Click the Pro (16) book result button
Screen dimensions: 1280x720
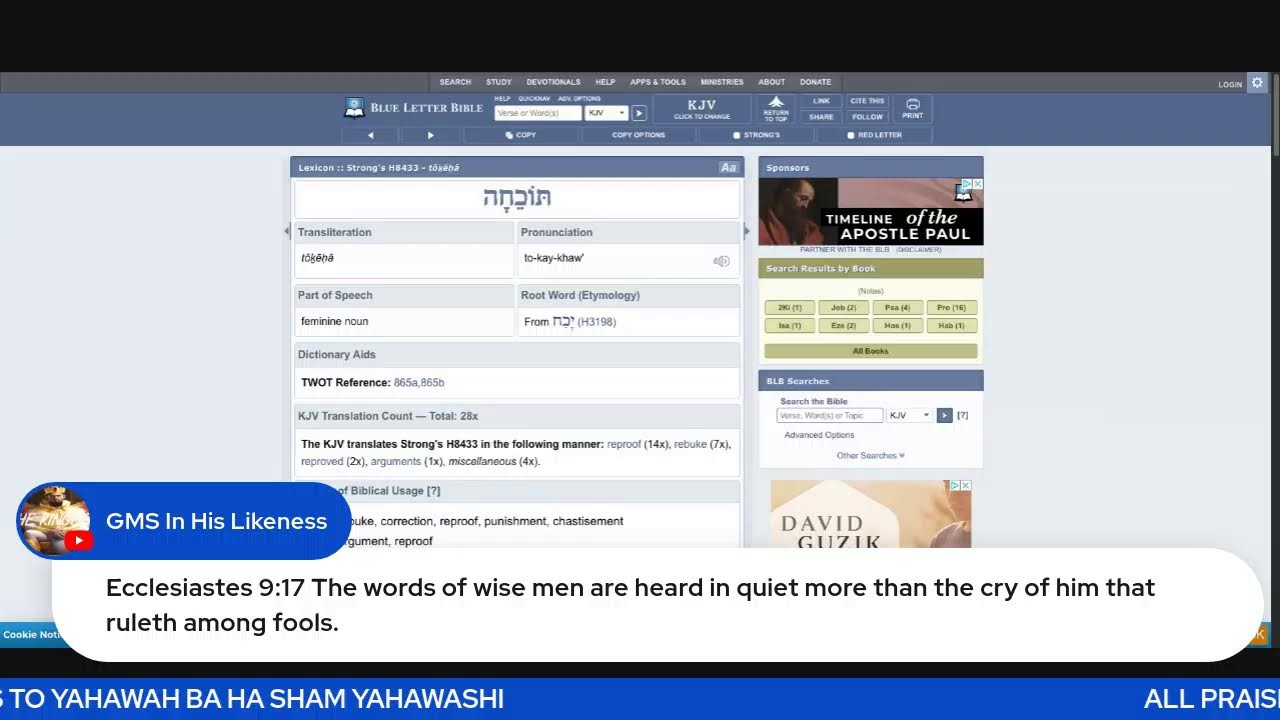tap(951, 308)
